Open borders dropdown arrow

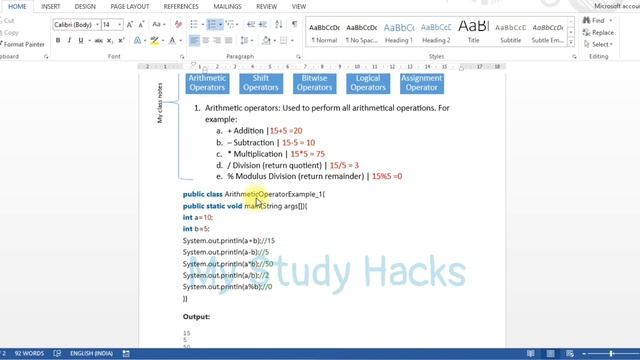[292, 40]
